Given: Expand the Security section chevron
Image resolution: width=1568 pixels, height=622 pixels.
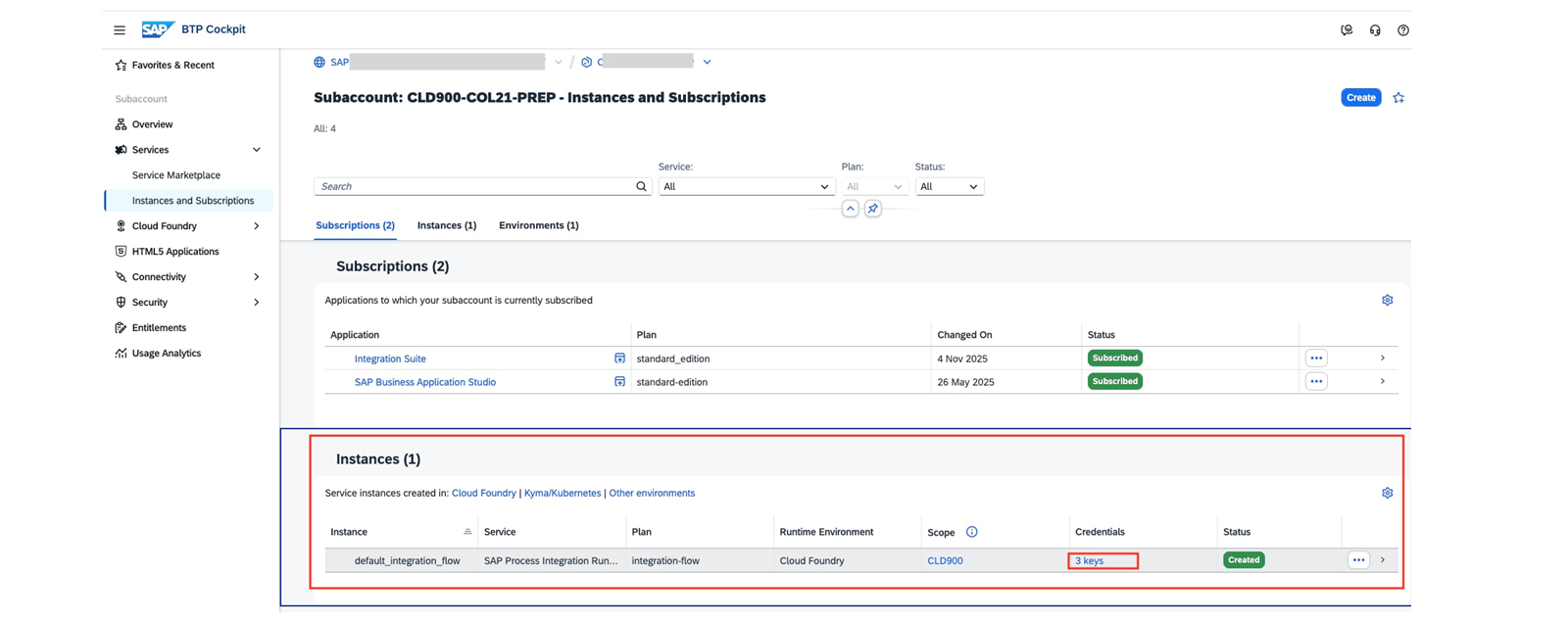Looking at the screenshot, I should (257, 303).
